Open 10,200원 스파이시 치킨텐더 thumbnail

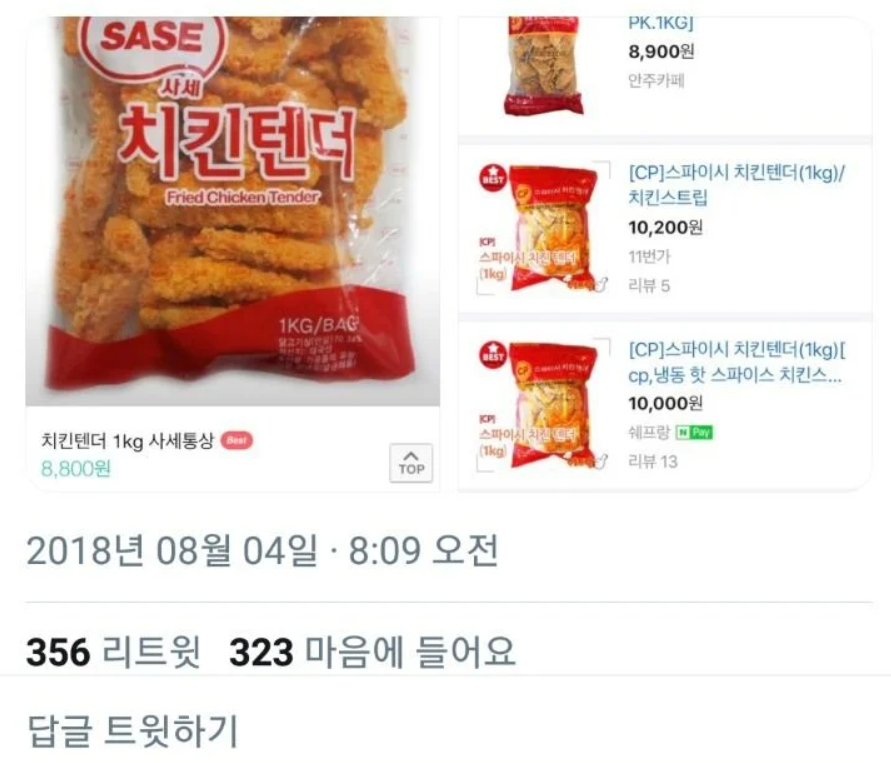543,228
